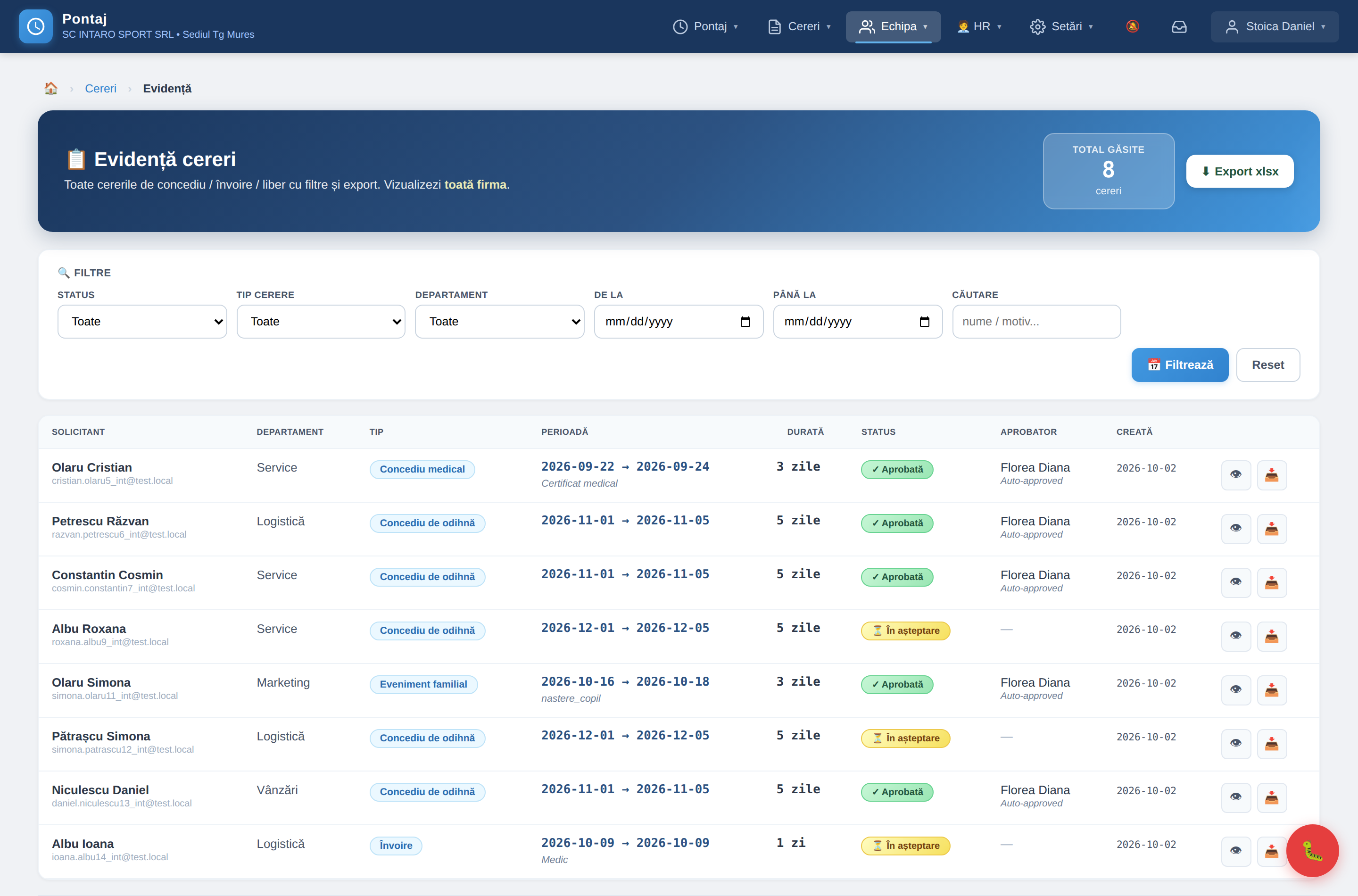Open the Până la date picker calendar

pos(924,322)
